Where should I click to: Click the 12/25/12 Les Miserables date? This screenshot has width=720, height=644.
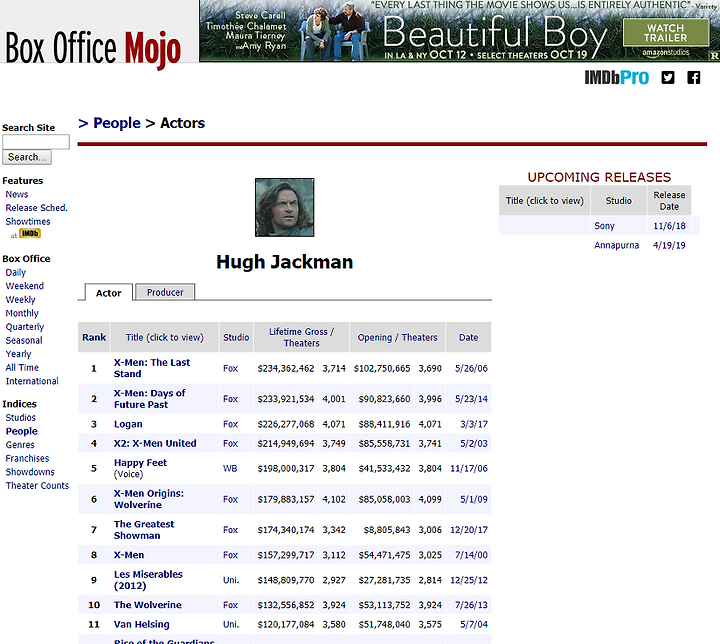(x=469, y=580)
